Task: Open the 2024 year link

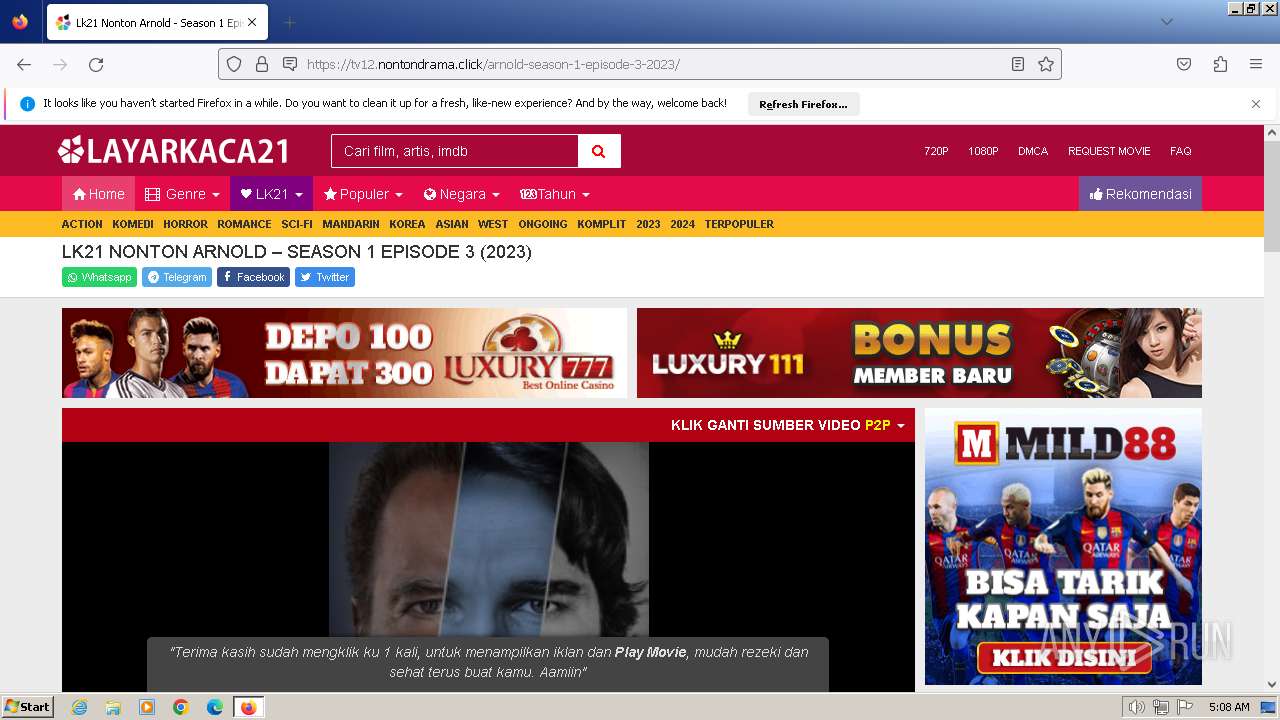Action: coord(682,224)
